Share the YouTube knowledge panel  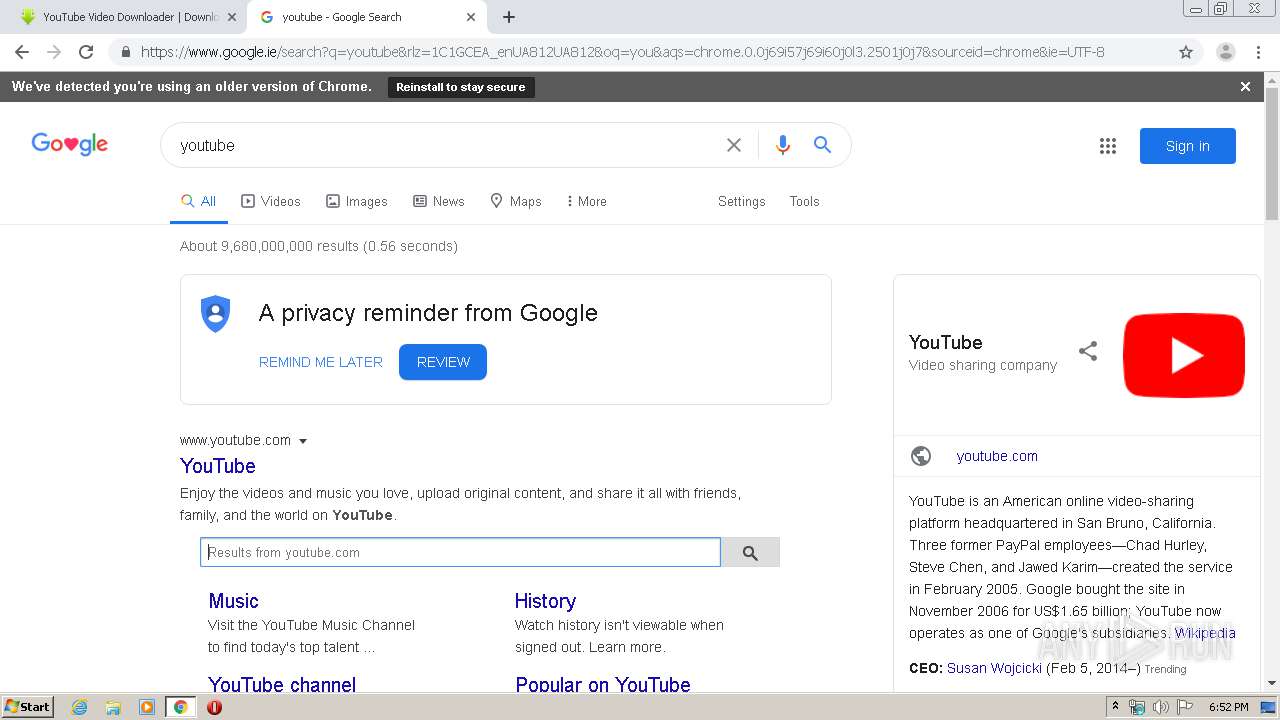click(x=1088, y=351)
